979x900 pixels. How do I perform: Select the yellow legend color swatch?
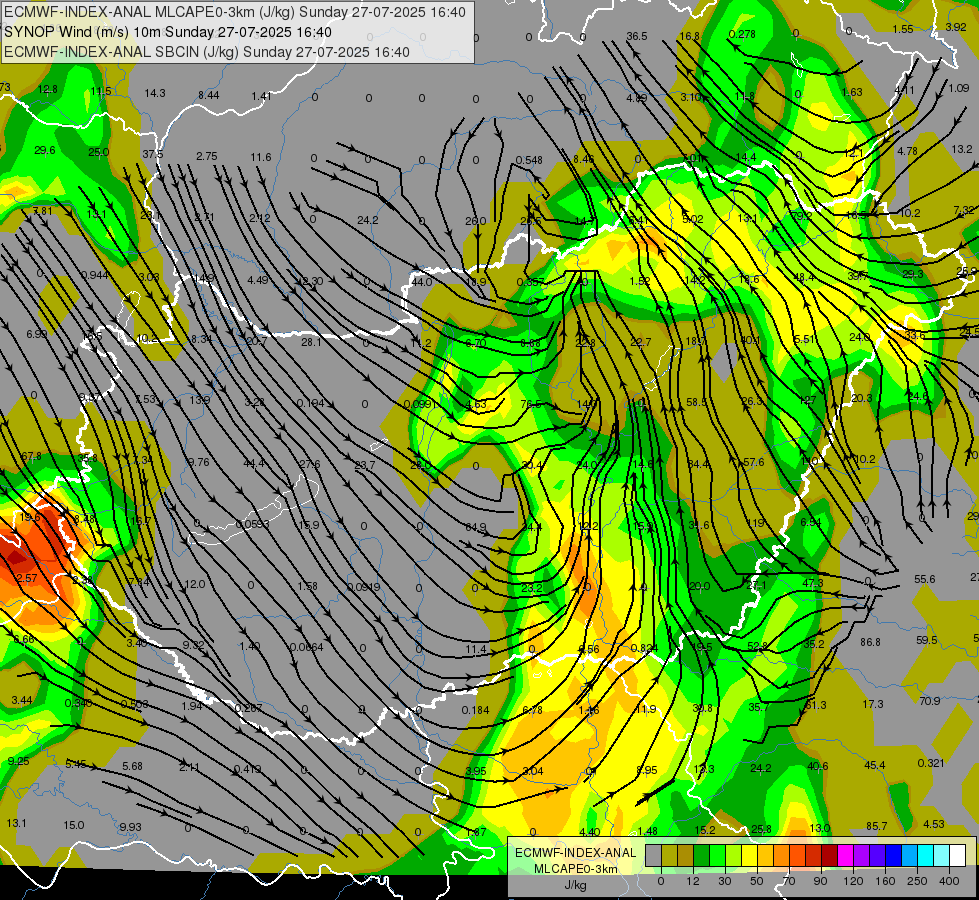click(x=750, y=856)
